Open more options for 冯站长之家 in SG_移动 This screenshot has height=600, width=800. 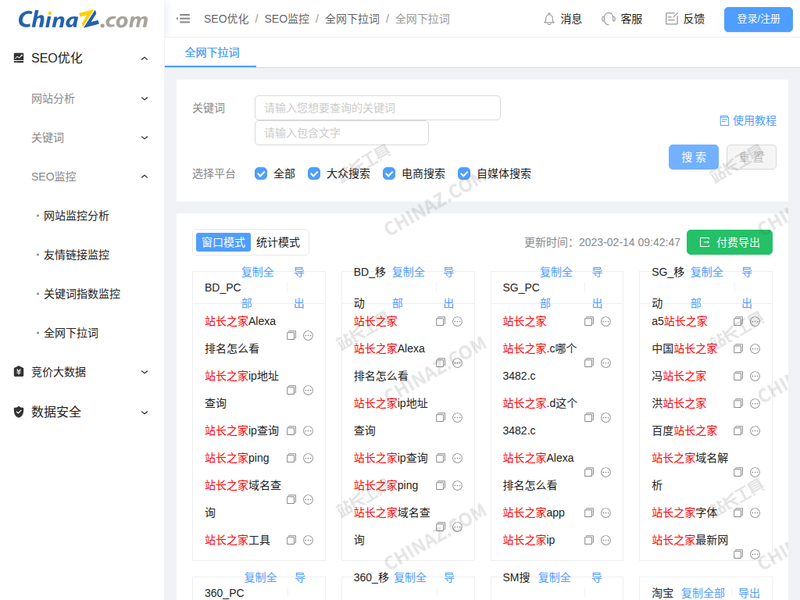click(x=755, y=376)
